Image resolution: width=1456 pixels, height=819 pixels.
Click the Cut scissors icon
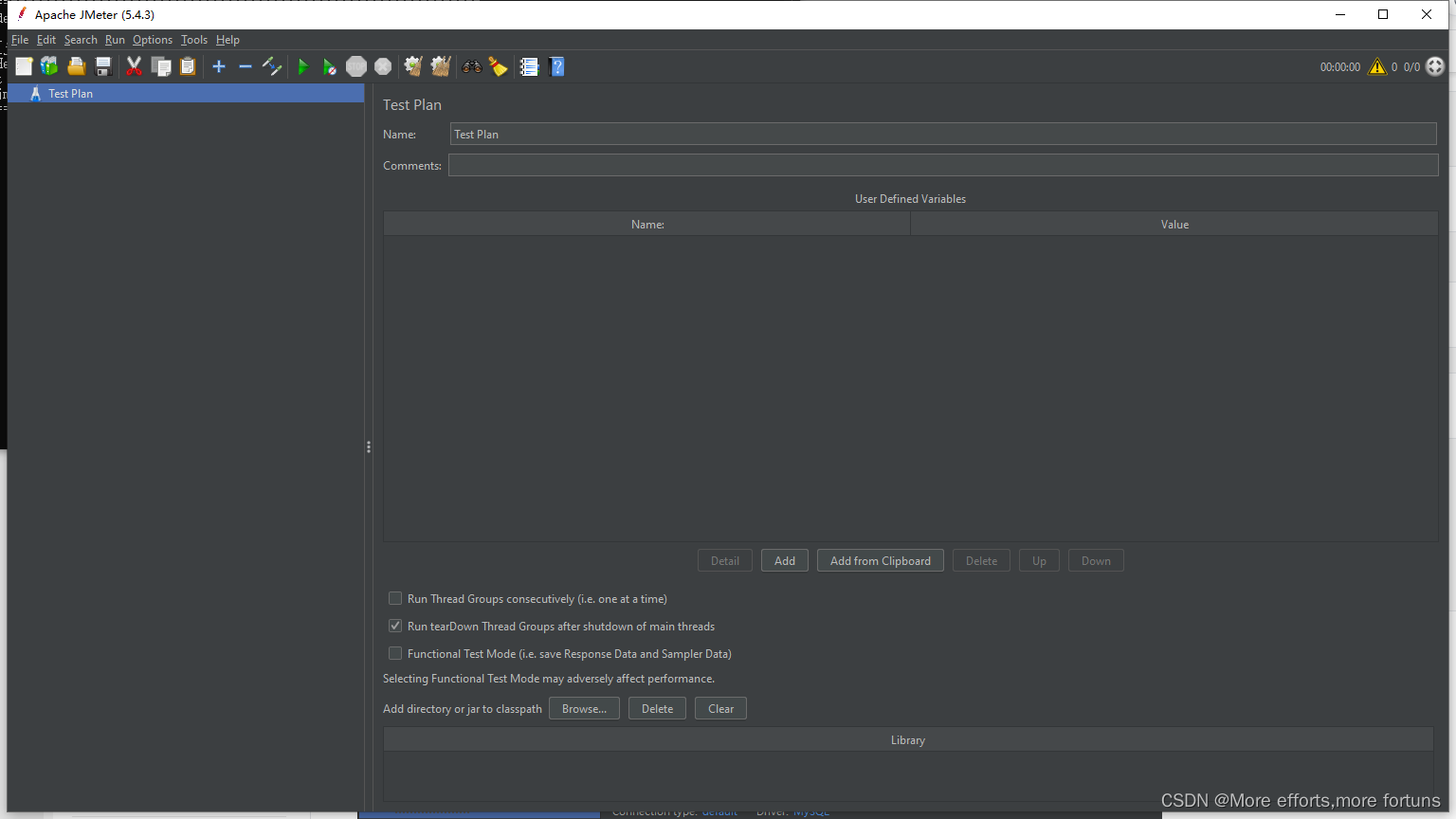tap(134, 66)
